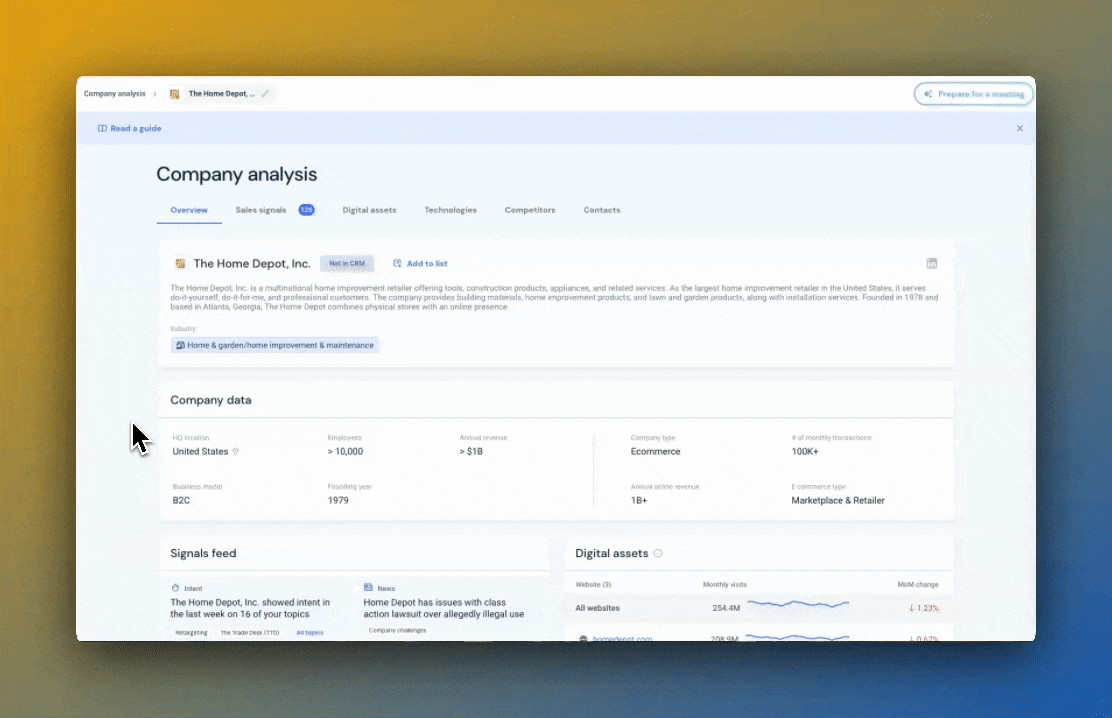The width and height of the screenshot is (1112, 718).
Task: Click the location pin next to United States
Action: pos(235,451)
